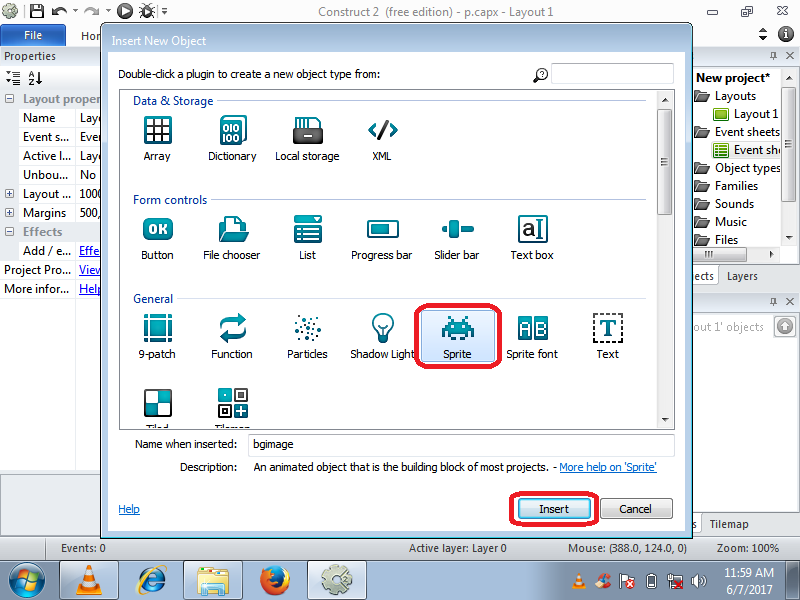This screenshot has height=600, width=800.
Task: Choose the Tiled Background checkerboard icon
Action: pos(158,403)
